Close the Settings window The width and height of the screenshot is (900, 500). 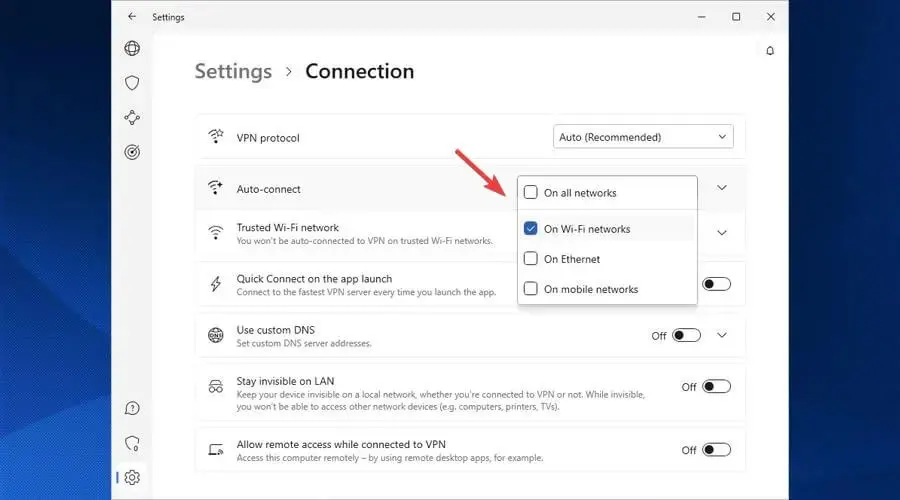pyautogui.click(x=771, y=17)
